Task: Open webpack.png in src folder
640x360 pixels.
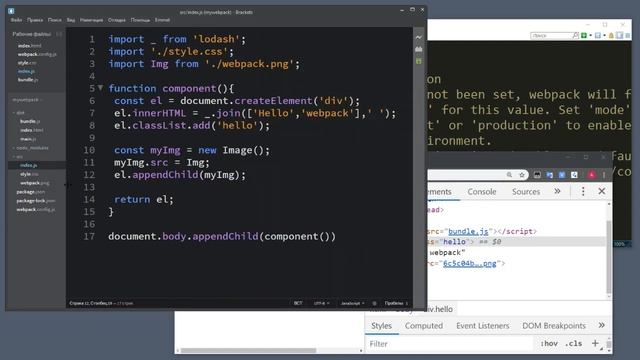Action: coord(35,183)
